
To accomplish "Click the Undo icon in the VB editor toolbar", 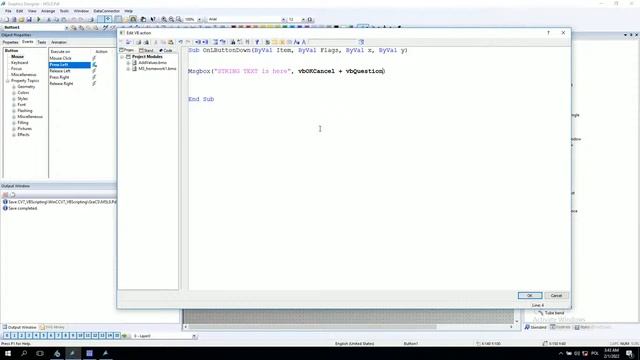I will pos(180,42).
